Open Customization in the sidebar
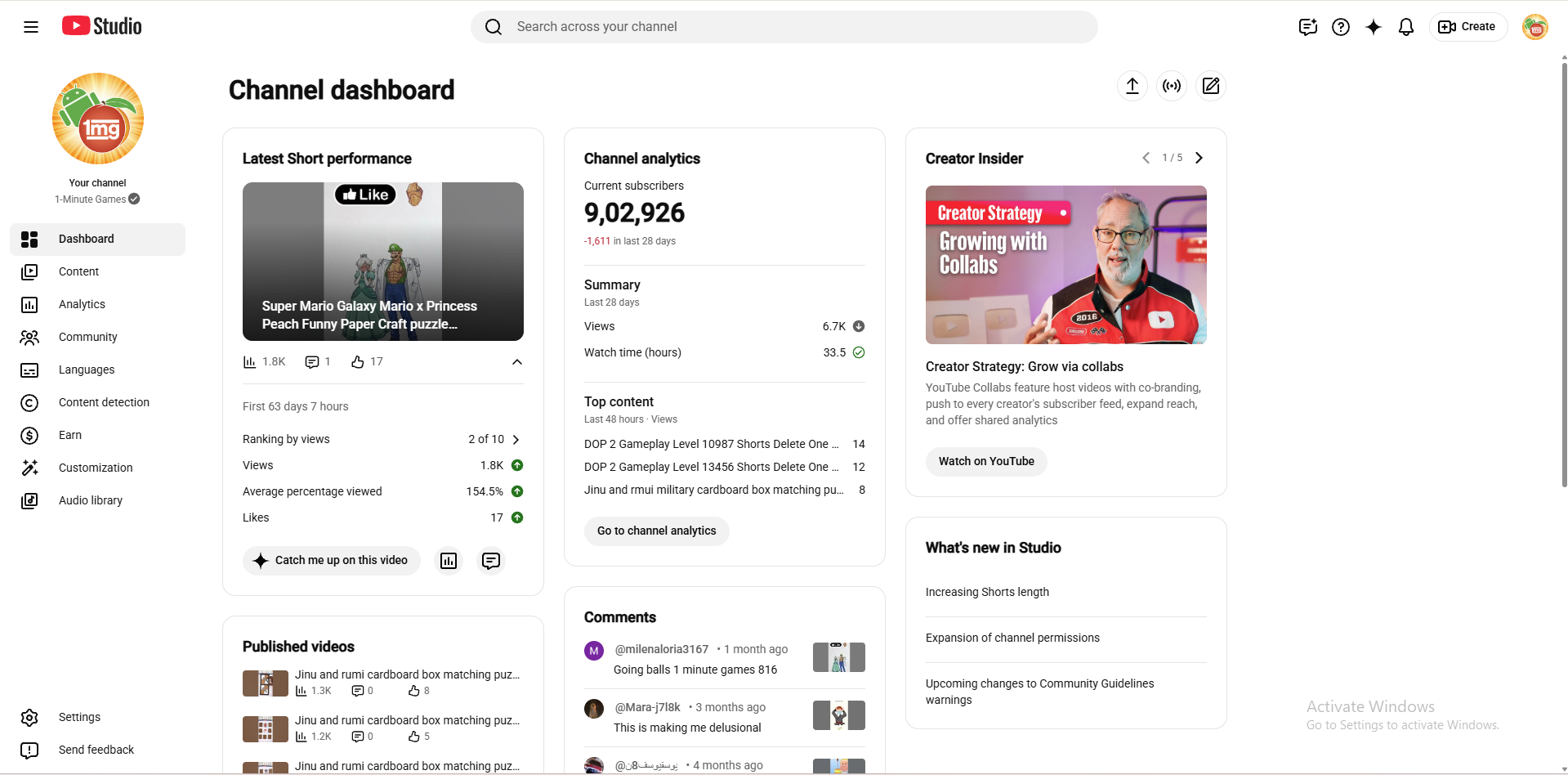Image resolution: width=1568 pixels, height=775 pixels. click(98, 468)
